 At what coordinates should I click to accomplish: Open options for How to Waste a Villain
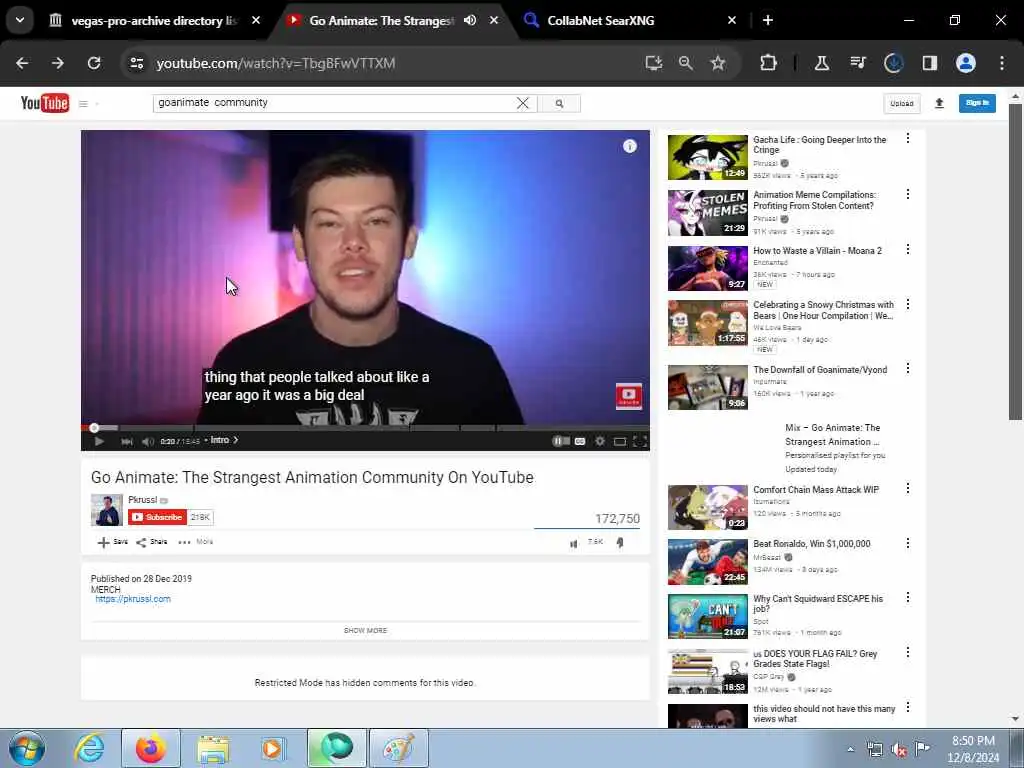pos(908,249)
